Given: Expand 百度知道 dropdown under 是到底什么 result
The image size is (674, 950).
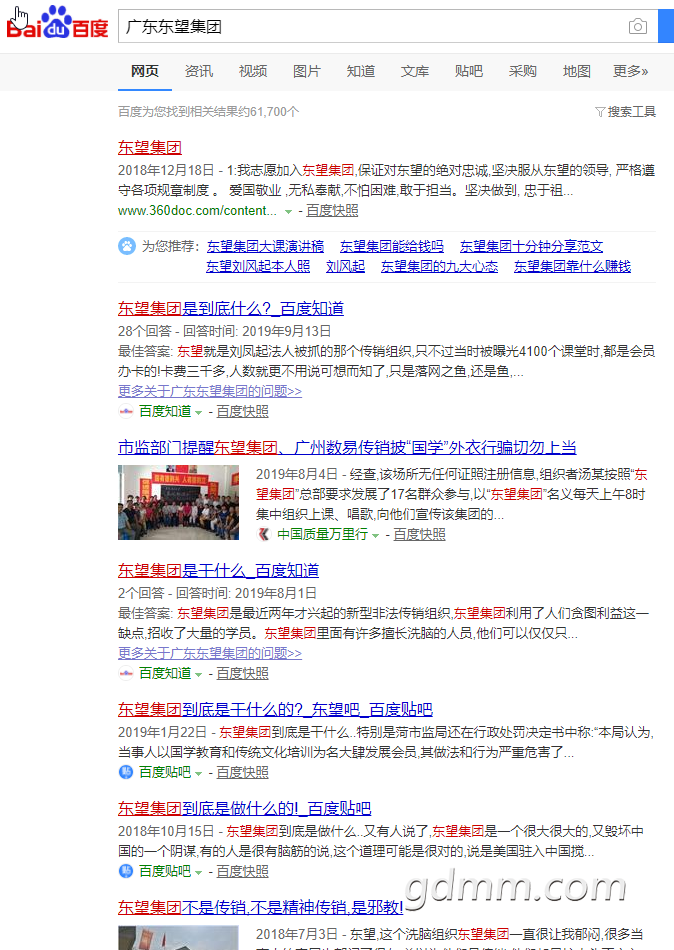Looking at the screenshot, I should pos(198,413).
